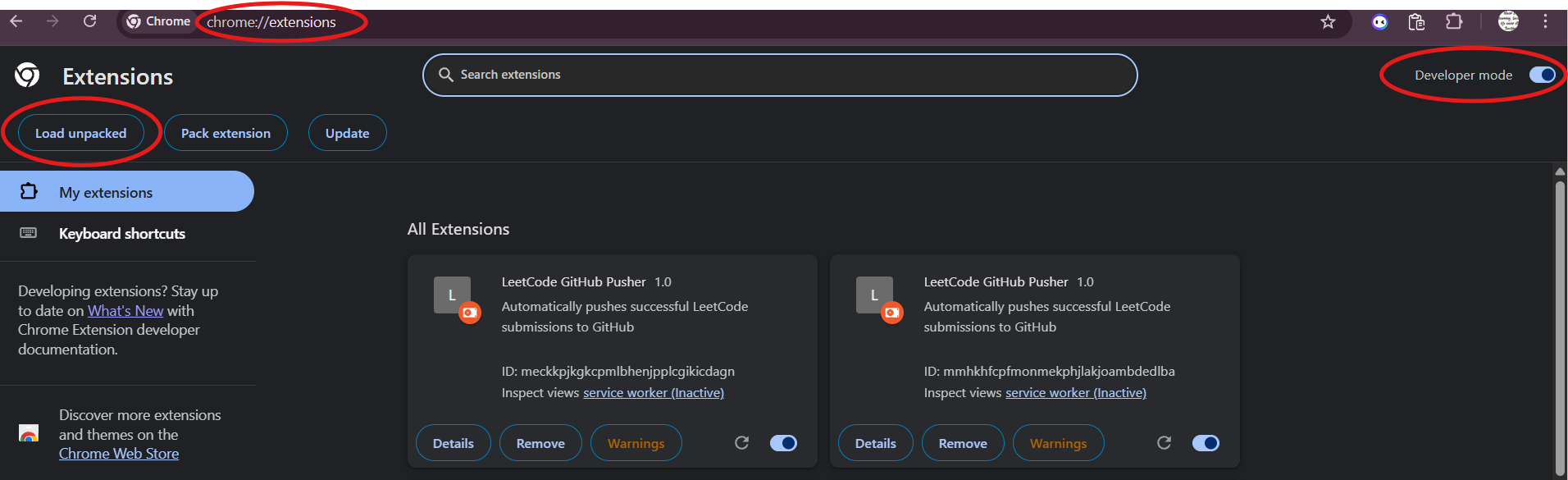Inspect service worker of first LeetCode extension

(x=654, y=393)
